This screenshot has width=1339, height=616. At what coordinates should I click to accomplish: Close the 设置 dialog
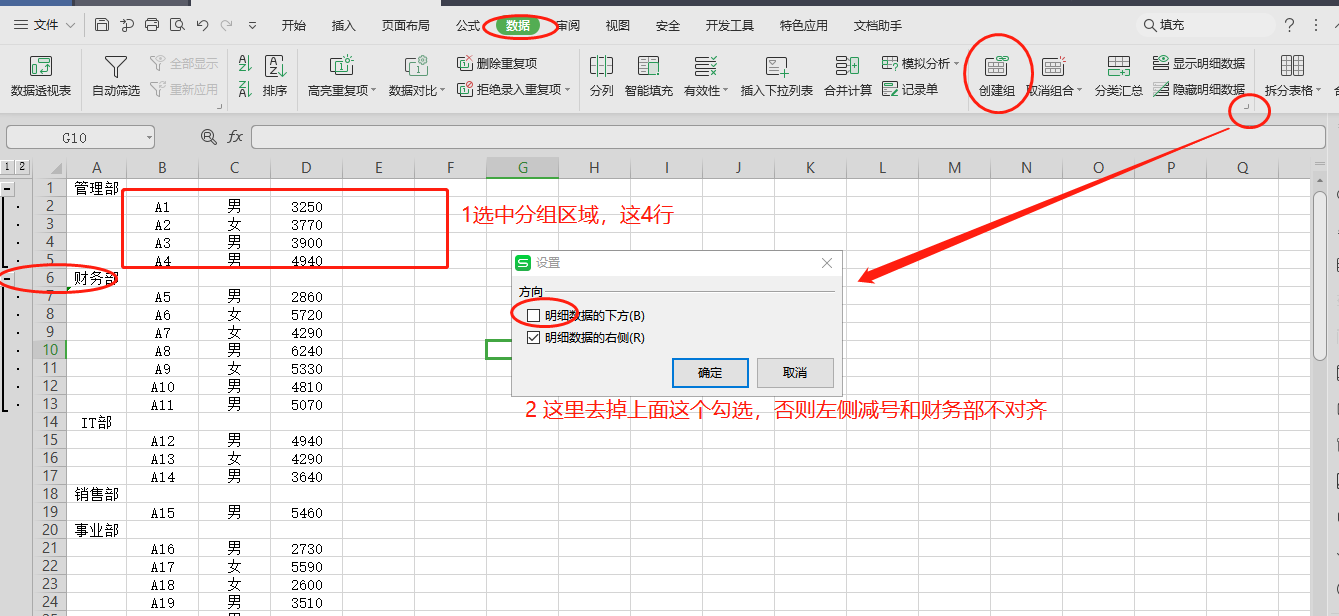tap(827, 263)
